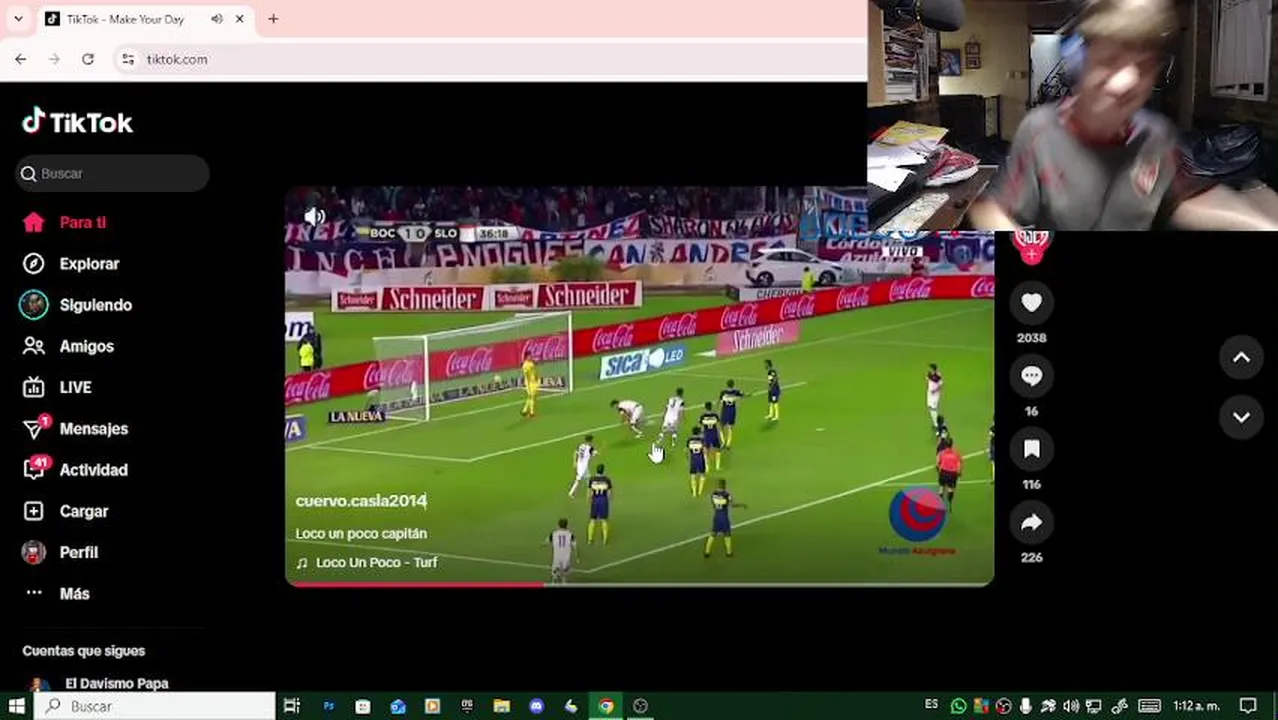Image resolution: width=1278 pixels, height=720 pixels.
Task: Expand the Más options menu
Action: click(x=57, y=593)
